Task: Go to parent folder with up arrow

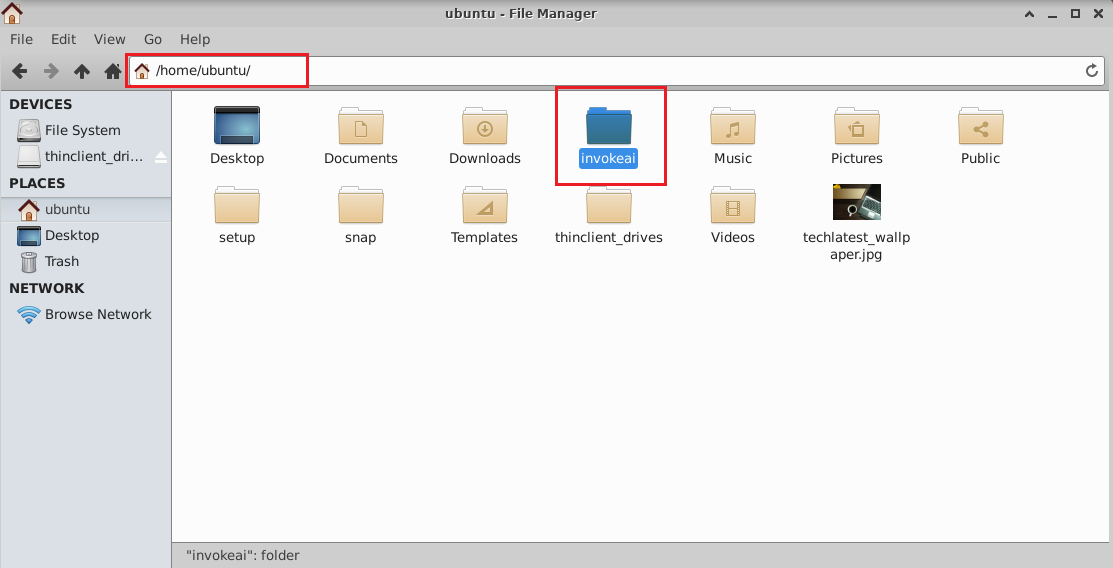Action: pyautogui.click(x=82, y=71)
